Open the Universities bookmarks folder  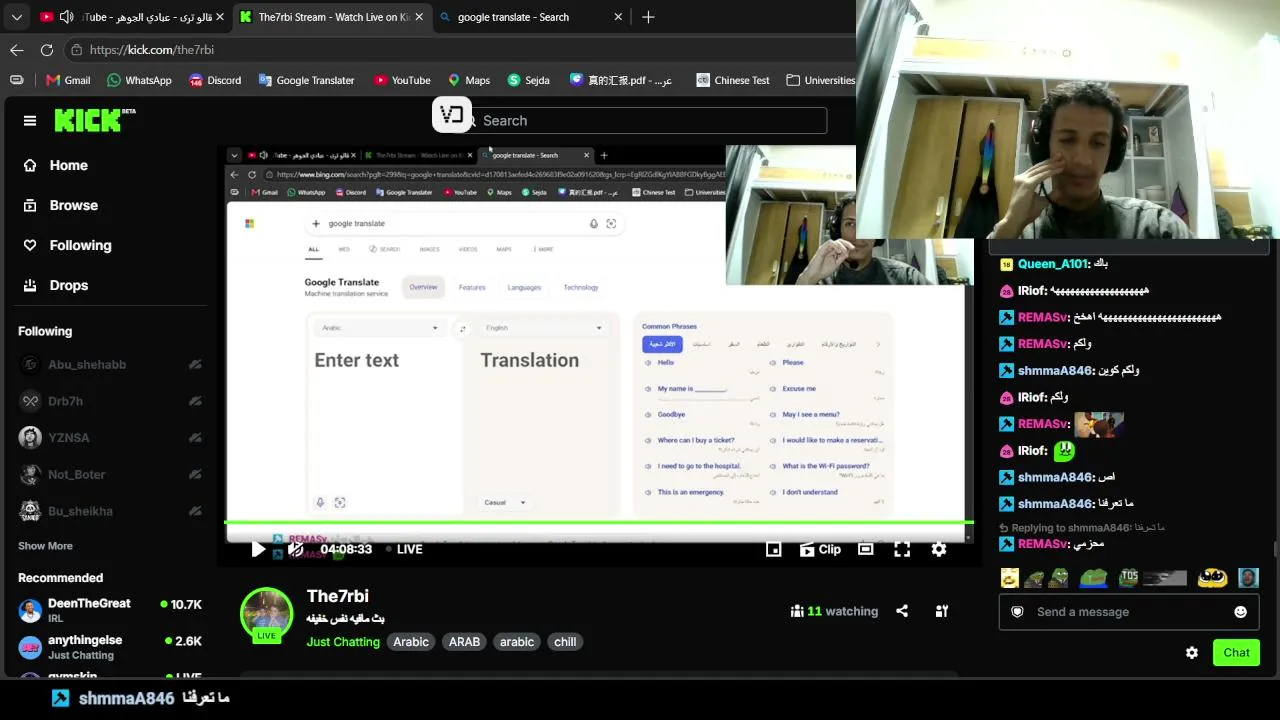[820, 80]
